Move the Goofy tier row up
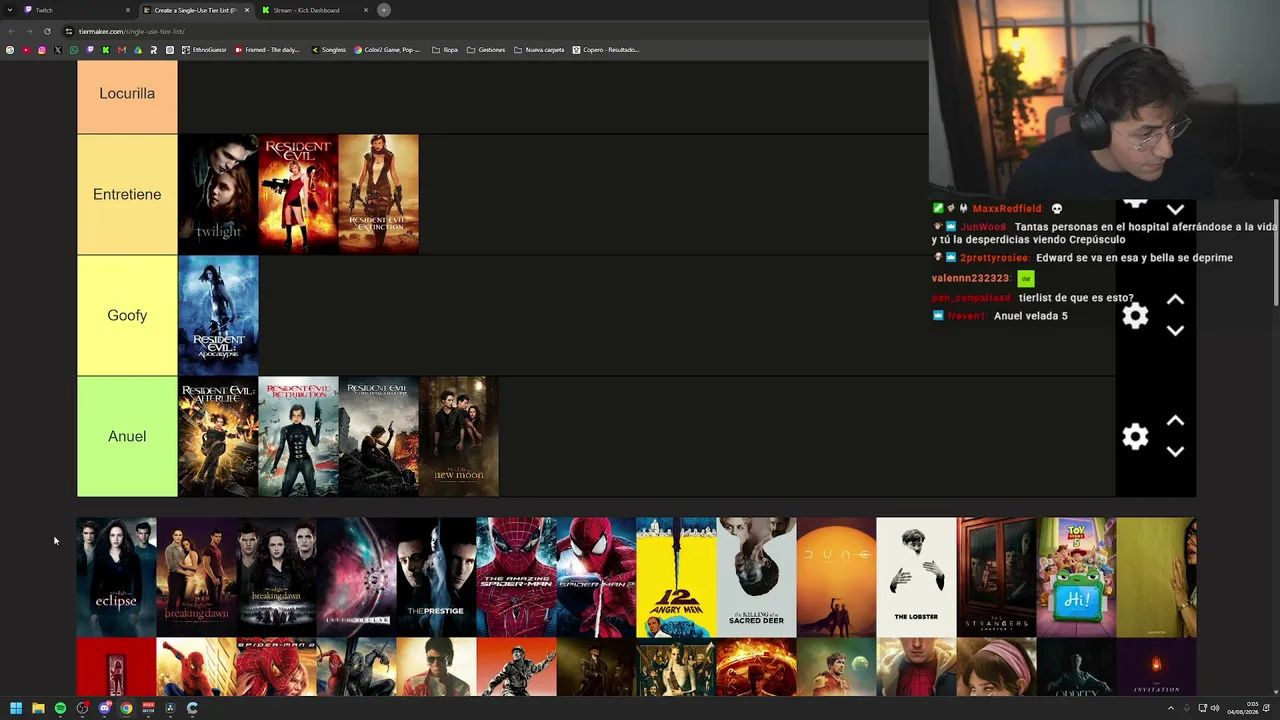The width and height of the screenshot is (1280, 720). 1175,300
